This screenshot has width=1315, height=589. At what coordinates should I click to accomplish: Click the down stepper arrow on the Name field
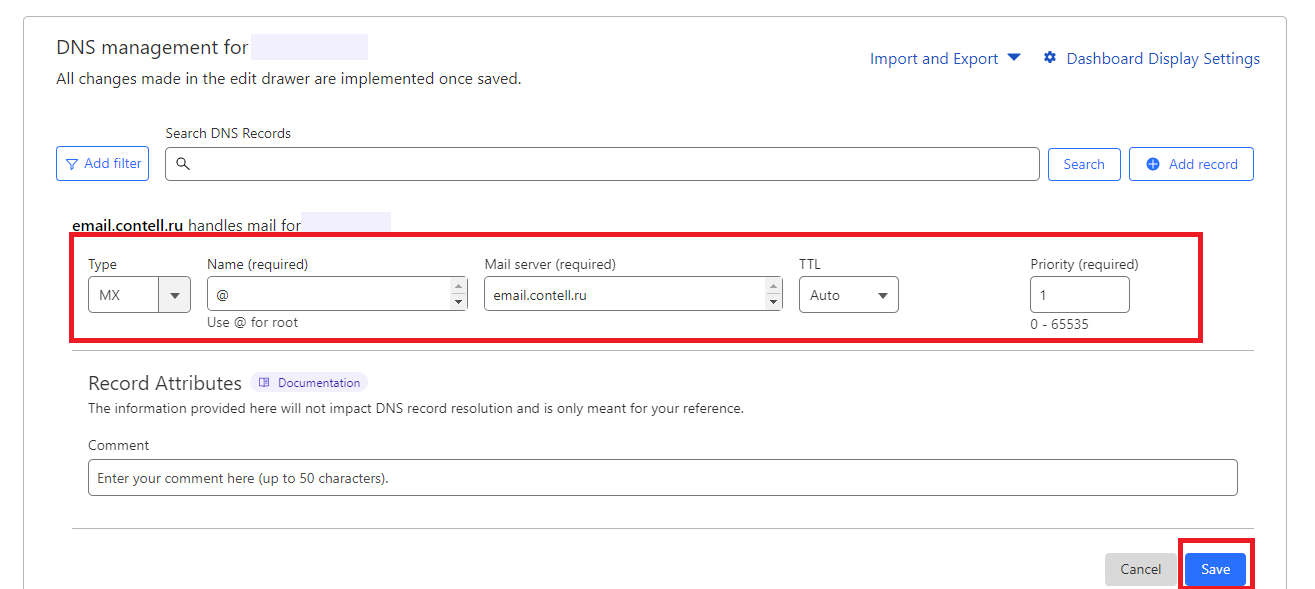click(458, 300)
